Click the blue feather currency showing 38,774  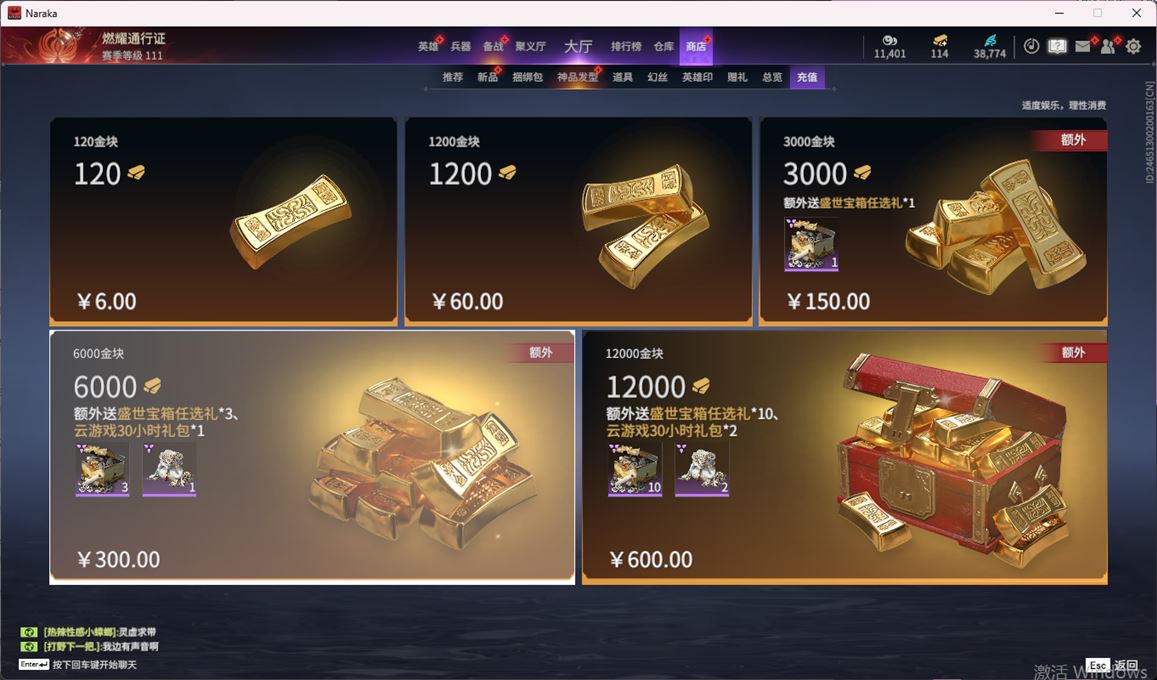990,46
